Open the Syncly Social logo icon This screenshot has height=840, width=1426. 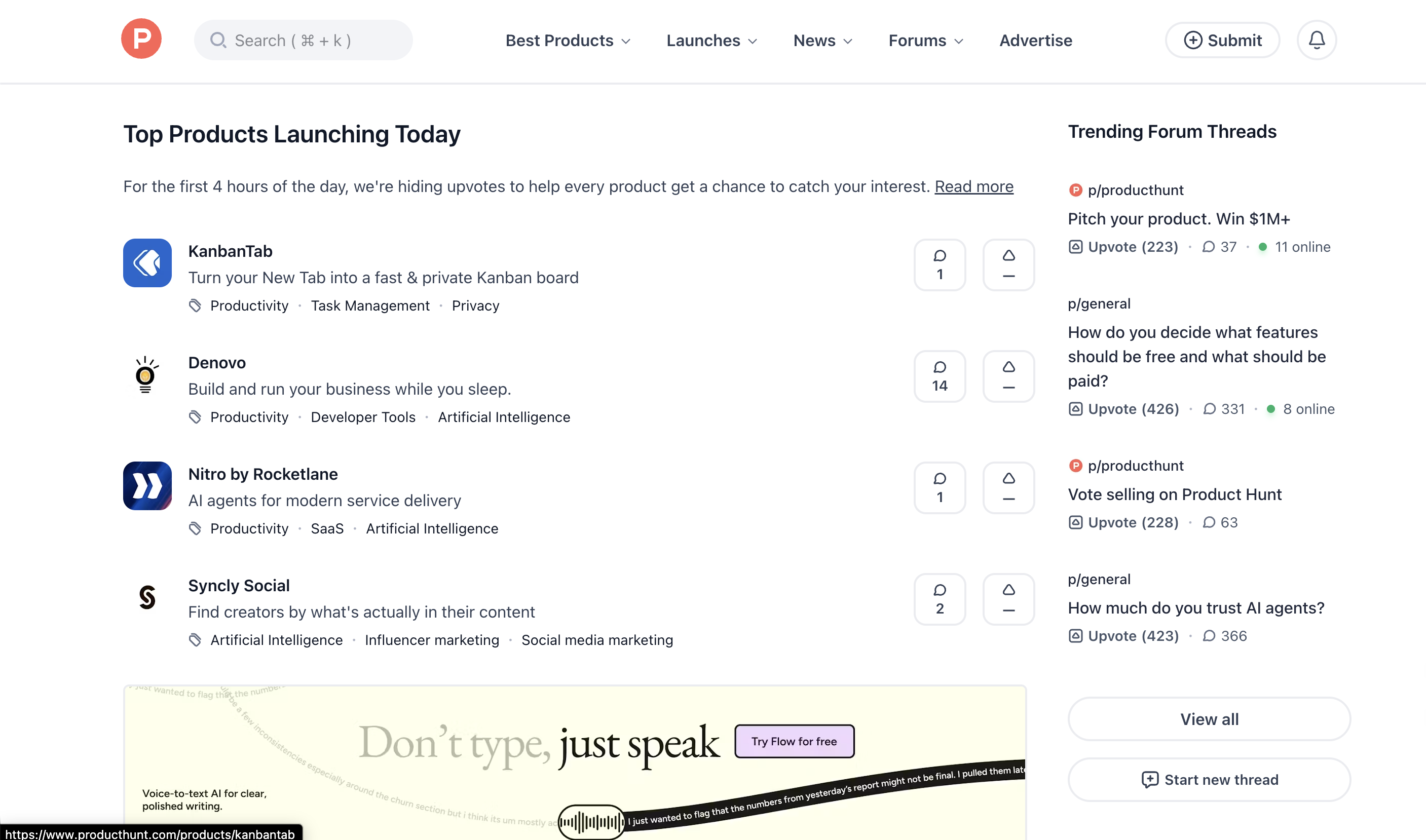(147, 598)
